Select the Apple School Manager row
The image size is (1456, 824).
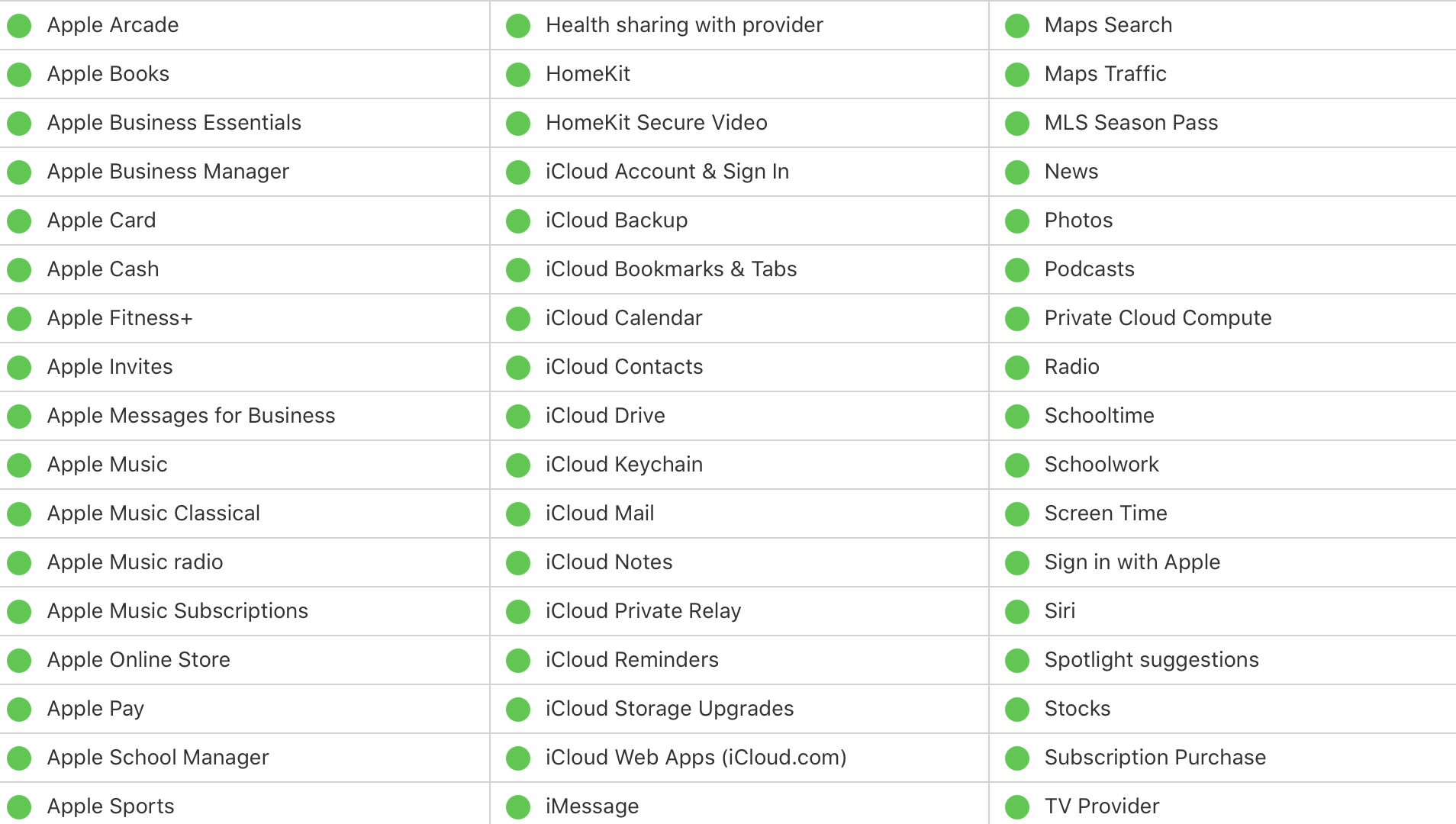[x=159, y=758]
